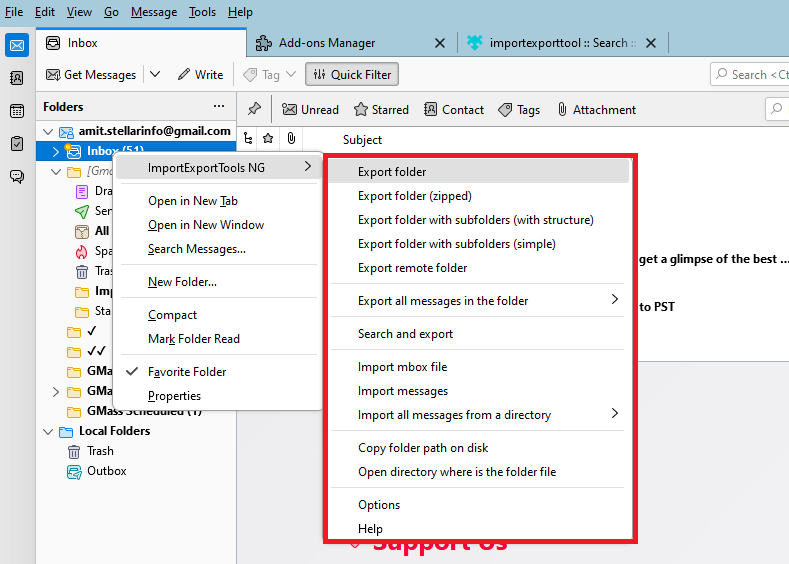The height and width of the screenshot is (564, 789).
Task: Toggle the Unread quick filter
Action: 310,109
